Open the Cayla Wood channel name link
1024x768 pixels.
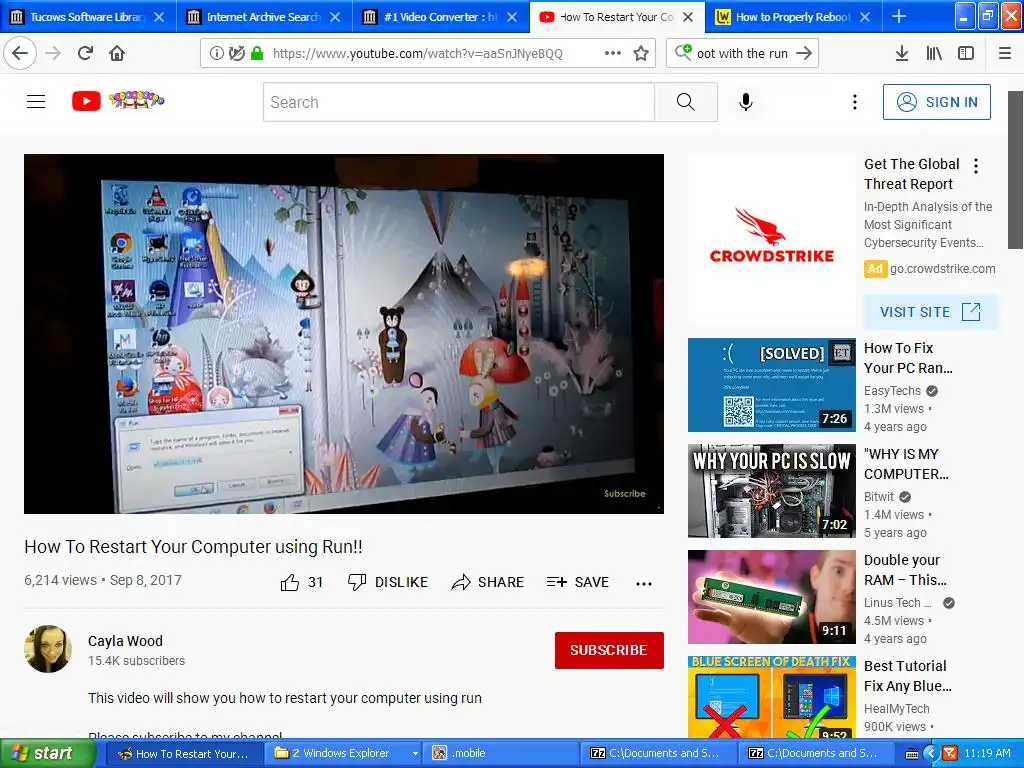pyautogui.click(x=125, y=641)
